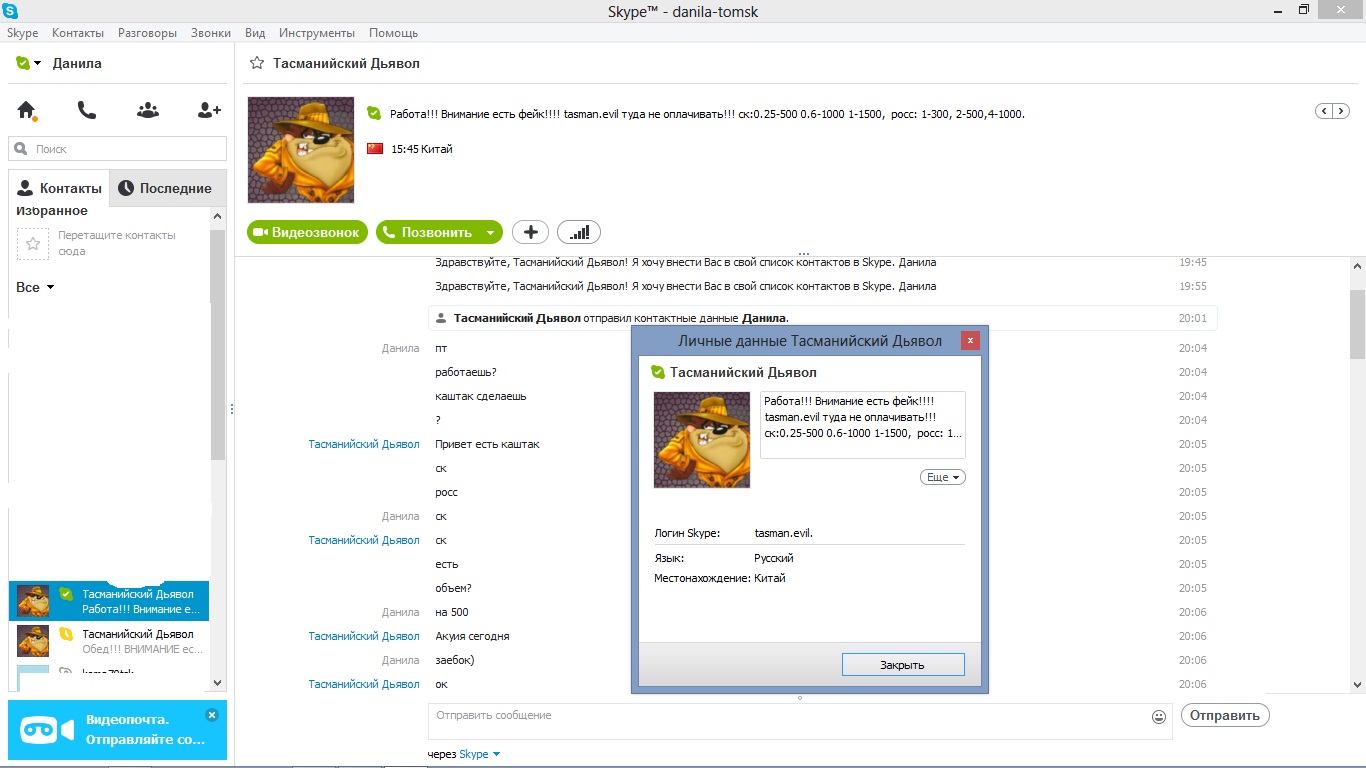Focus the Поиск contacts search field

point(117,149)
